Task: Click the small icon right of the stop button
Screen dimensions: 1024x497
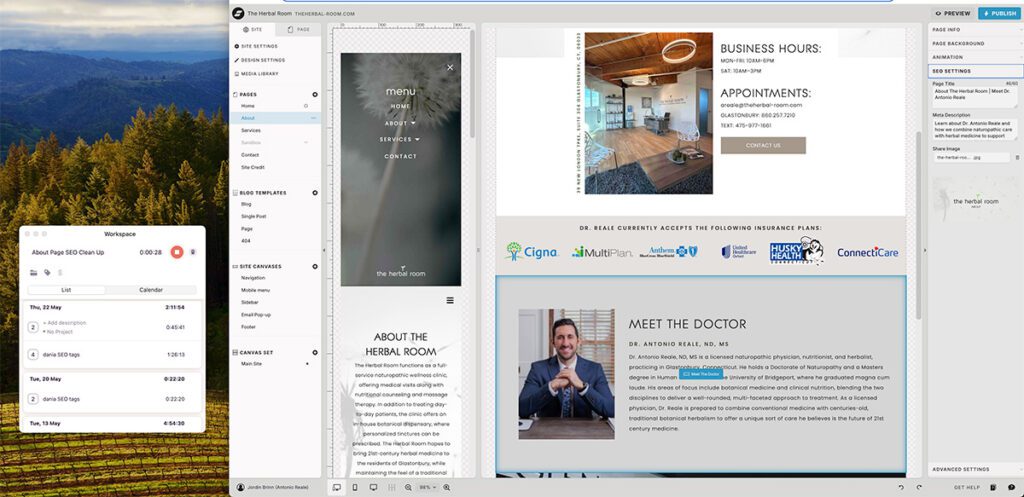Action: pyautogui.click(x=193, y=252)
